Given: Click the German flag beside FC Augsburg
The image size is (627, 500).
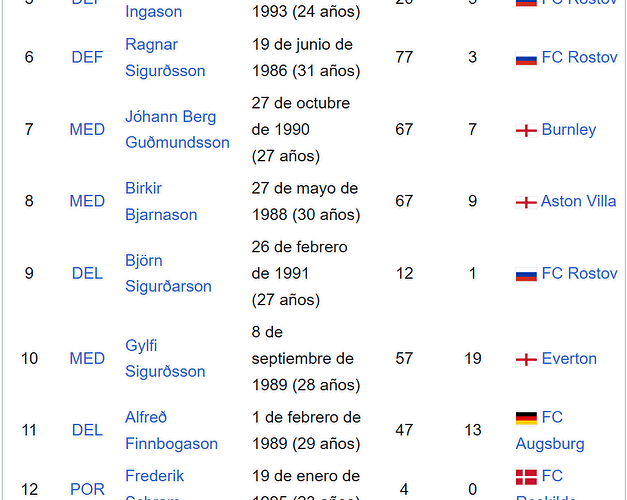Looking at the screenshot, I should pos(526,418).
